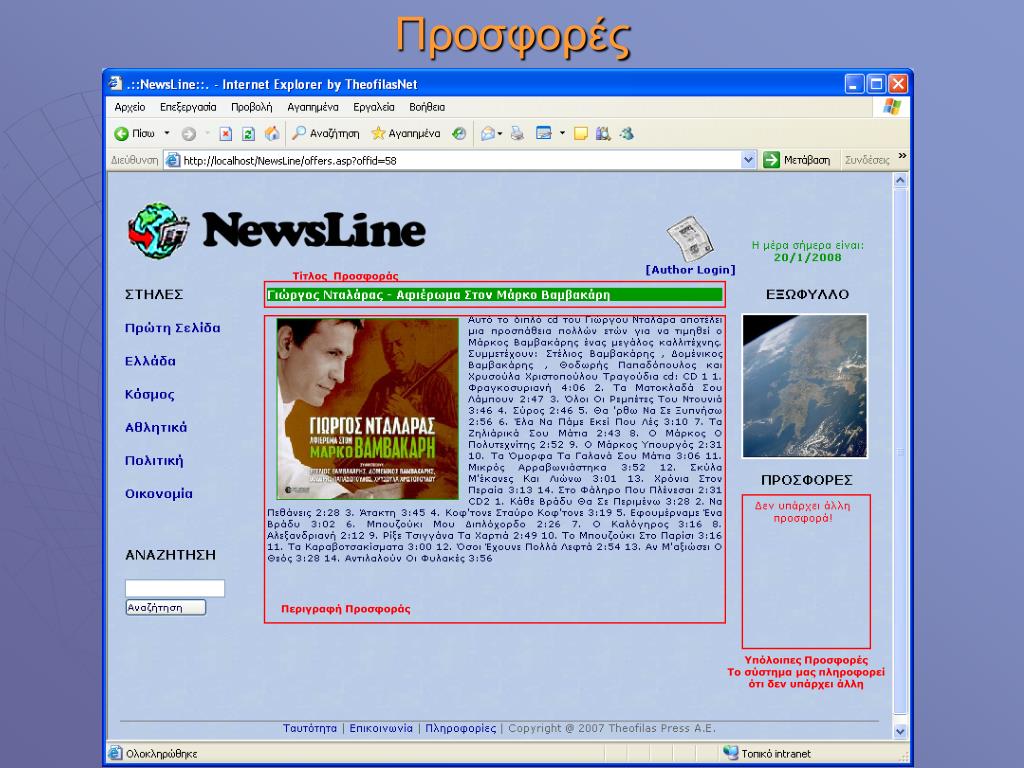
Task: Open the Αρχείο menu
Action: [130, 107]
